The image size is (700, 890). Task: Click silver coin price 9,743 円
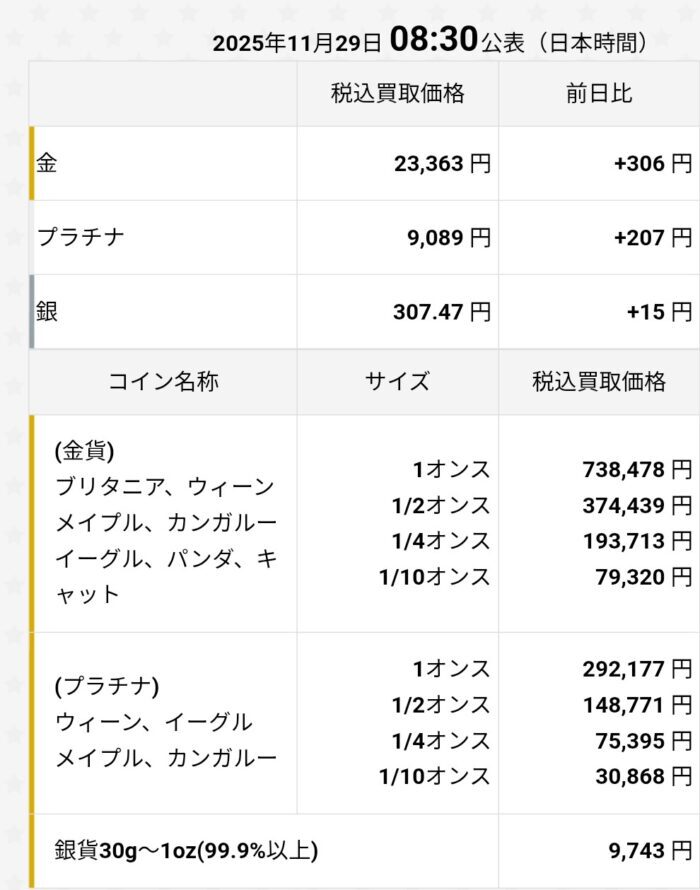(650, 851)
